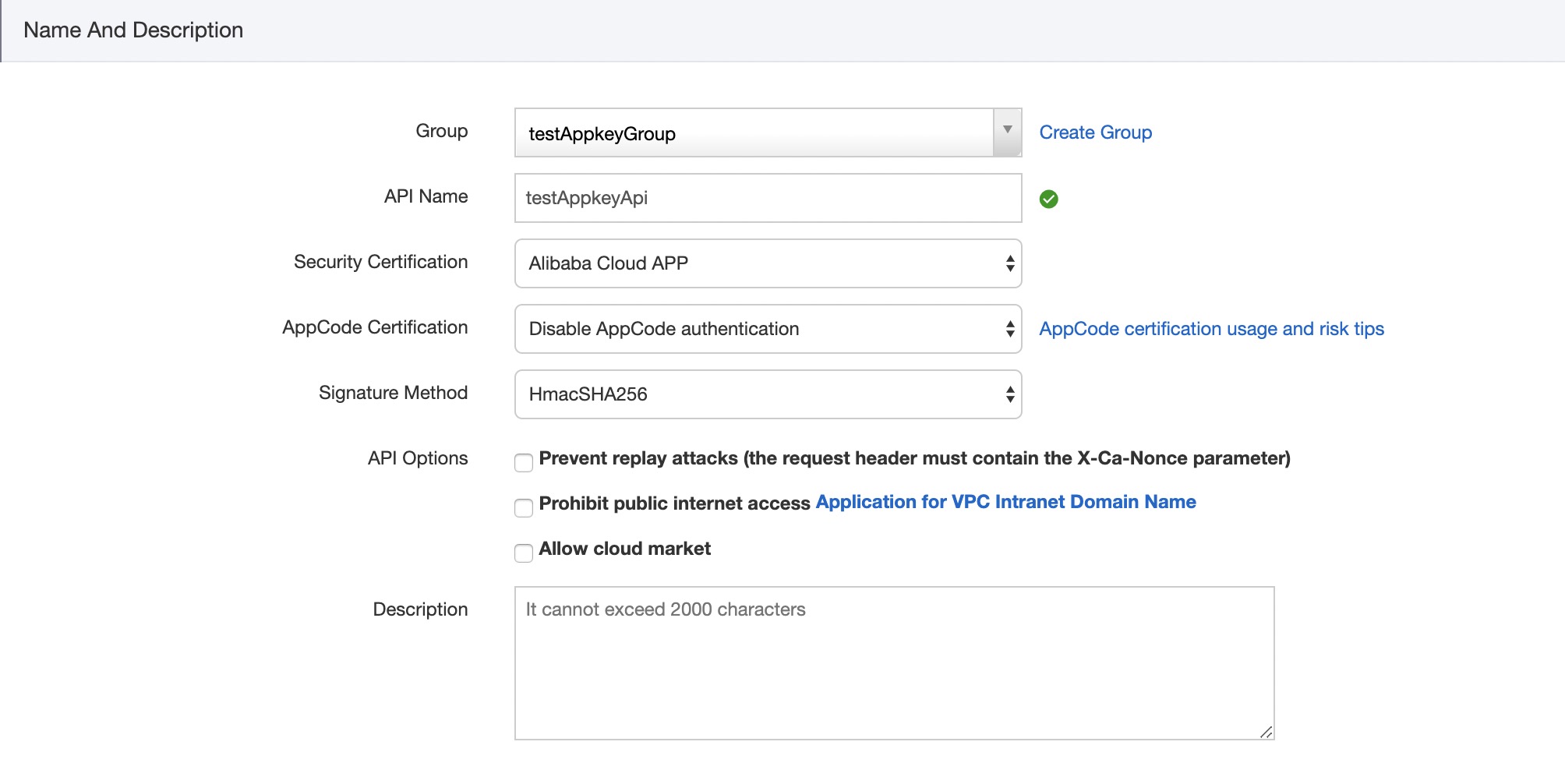Open Application for VPC Intranet Domain Name

click(x=1005, y=502)
